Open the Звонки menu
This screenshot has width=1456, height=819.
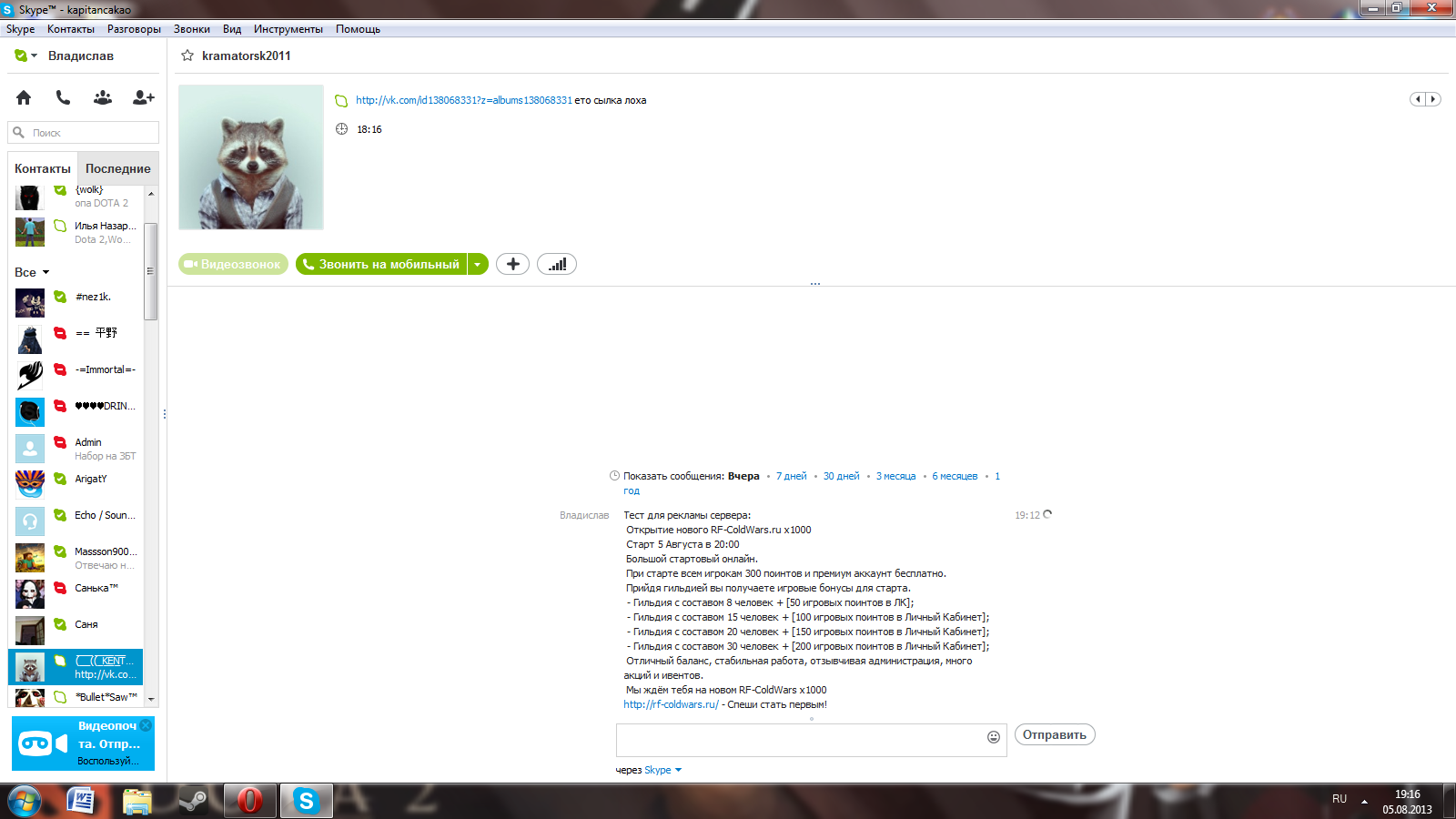point(192,29)
